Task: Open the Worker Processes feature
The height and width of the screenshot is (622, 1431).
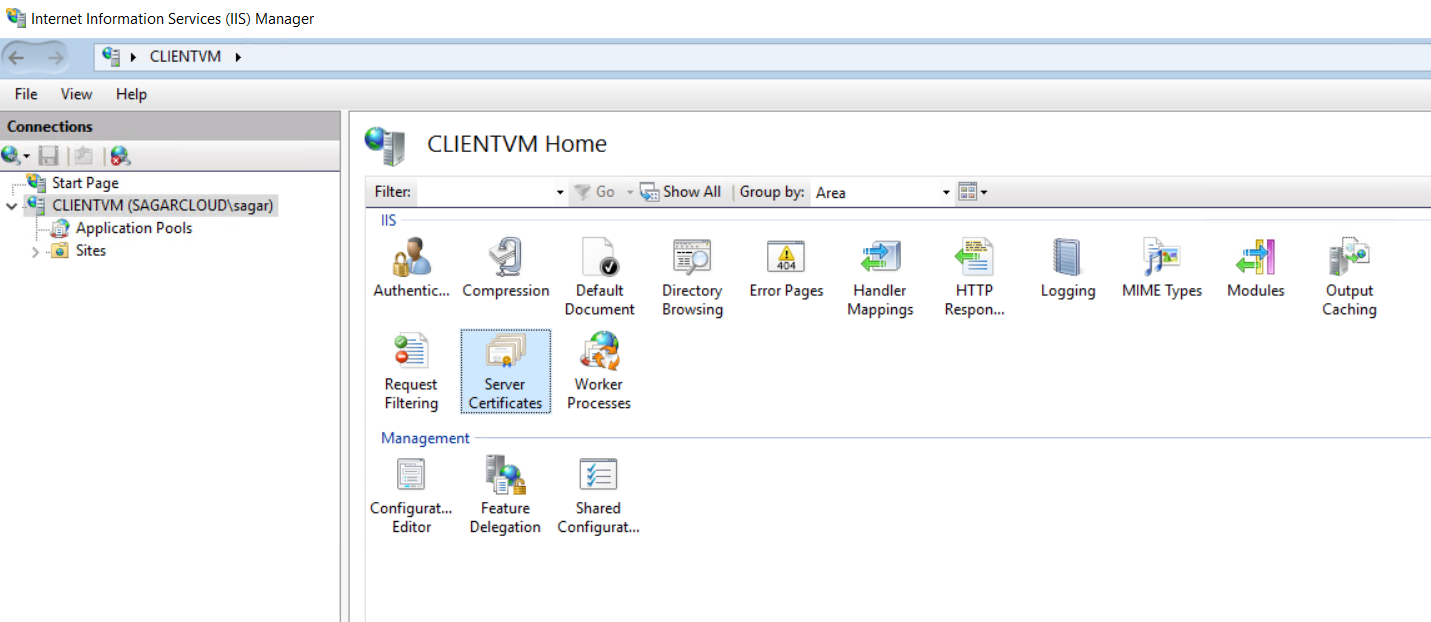Action: pyautogui.click(x=599, y=372)
